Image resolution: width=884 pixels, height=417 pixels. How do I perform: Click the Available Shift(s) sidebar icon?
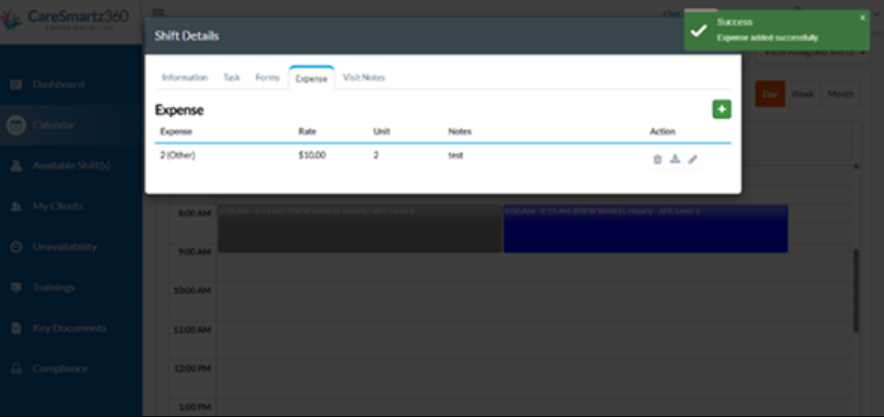16,166
